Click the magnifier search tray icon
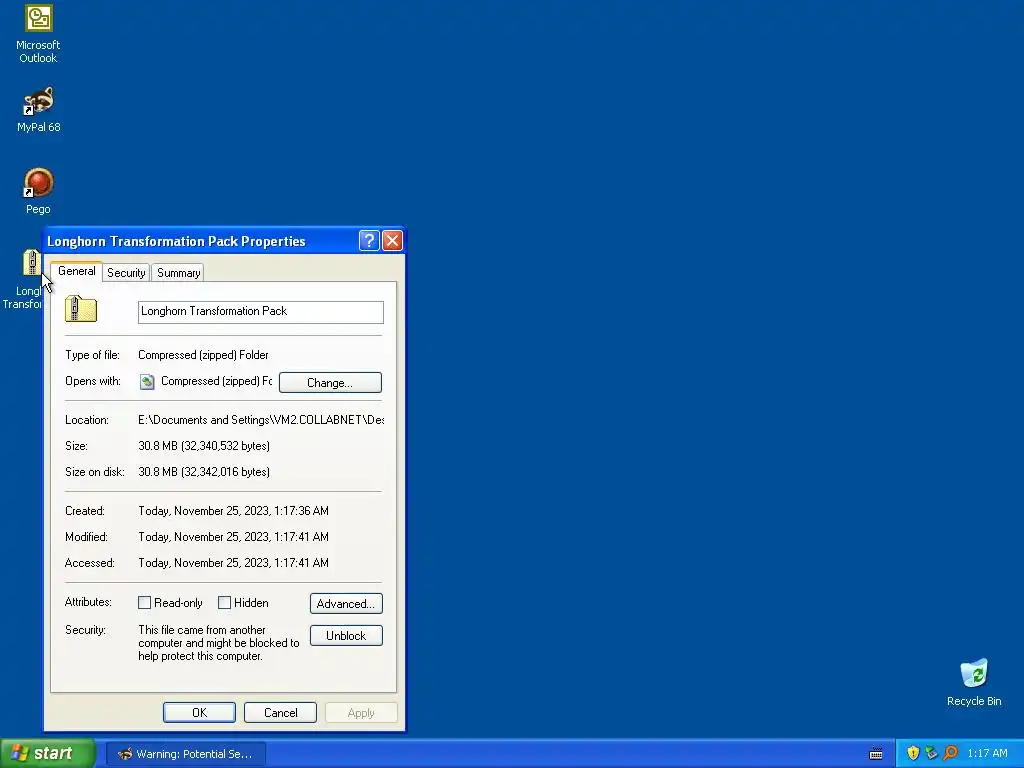1024x768 pixels. click(x=950, y=753)
